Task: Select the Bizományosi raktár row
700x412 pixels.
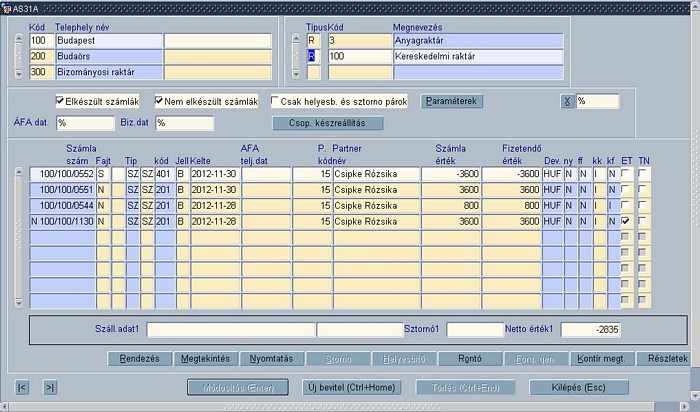Action: point(109,72)
